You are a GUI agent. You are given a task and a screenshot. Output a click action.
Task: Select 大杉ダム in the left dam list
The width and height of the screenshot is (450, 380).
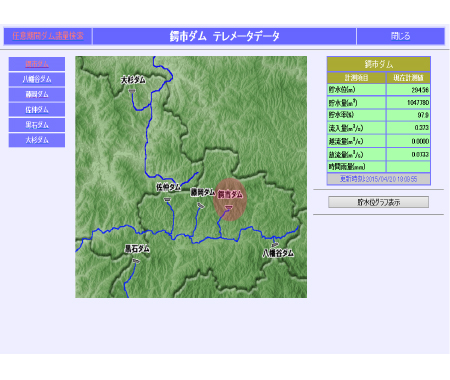click(37, 140)
